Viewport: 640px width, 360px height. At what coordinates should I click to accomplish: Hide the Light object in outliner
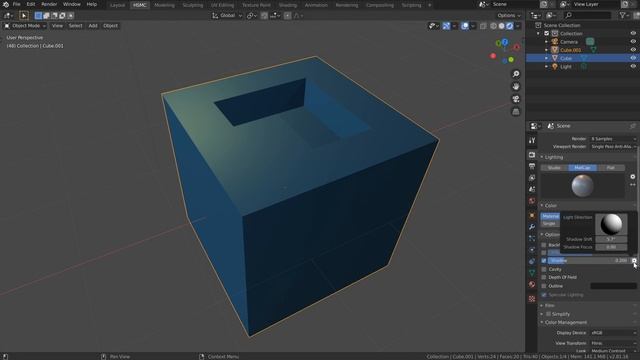633,67
